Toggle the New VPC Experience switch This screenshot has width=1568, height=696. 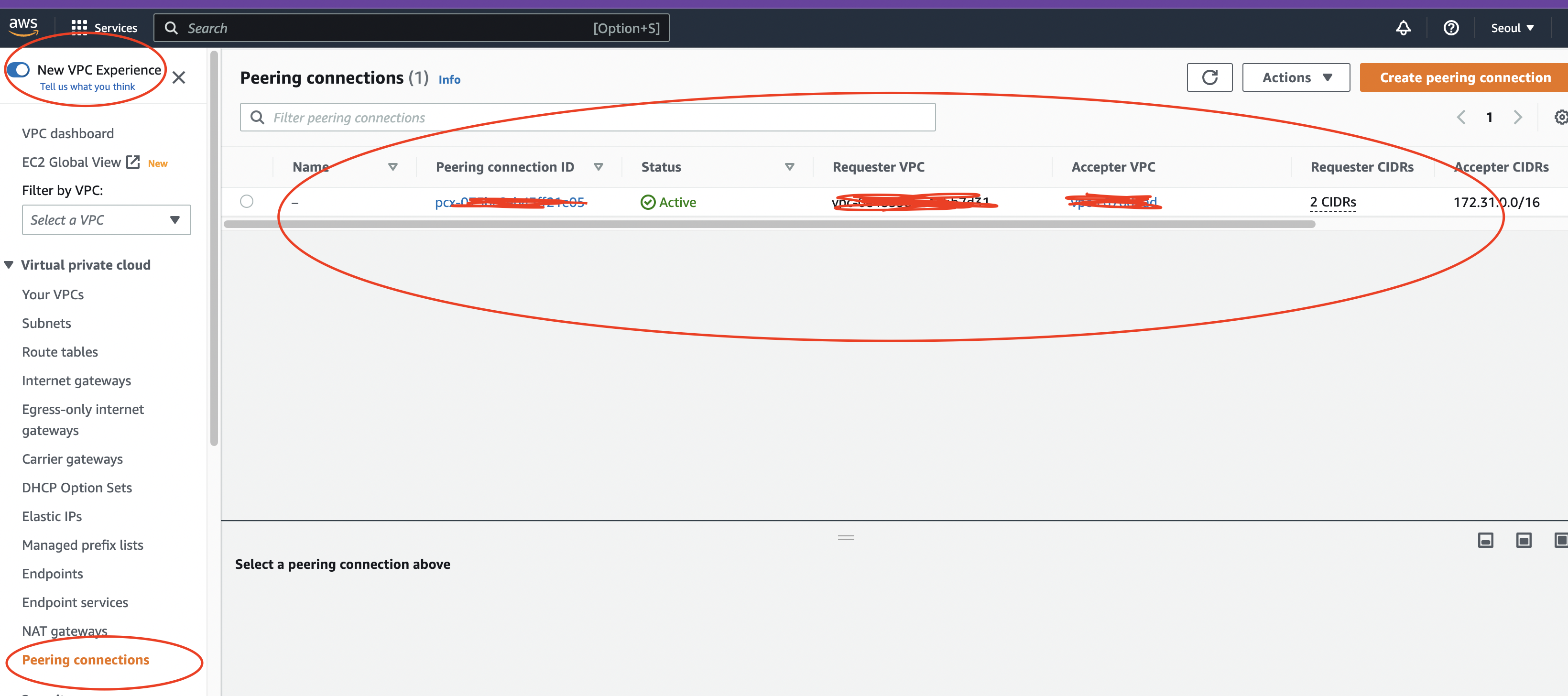pos(19,69)
